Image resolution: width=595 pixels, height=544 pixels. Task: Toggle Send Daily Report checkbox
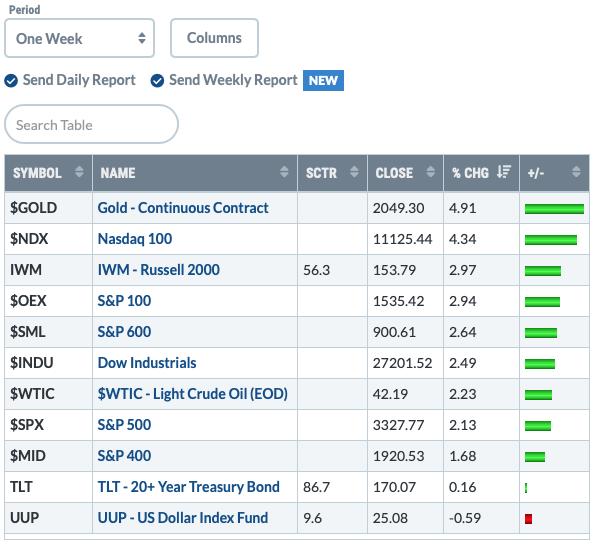pos(11,80)
